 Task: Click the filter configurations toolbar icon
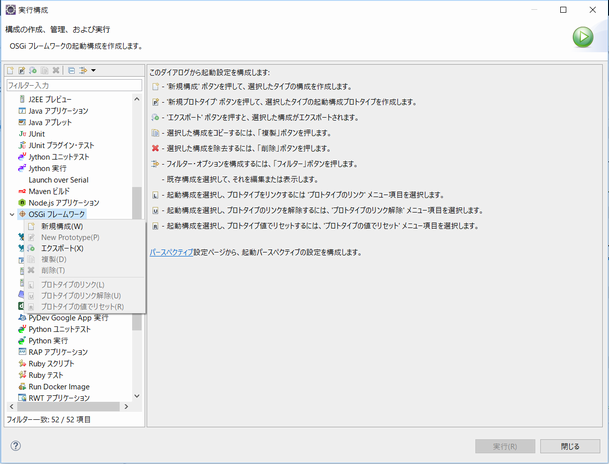(x=84, y=70)
